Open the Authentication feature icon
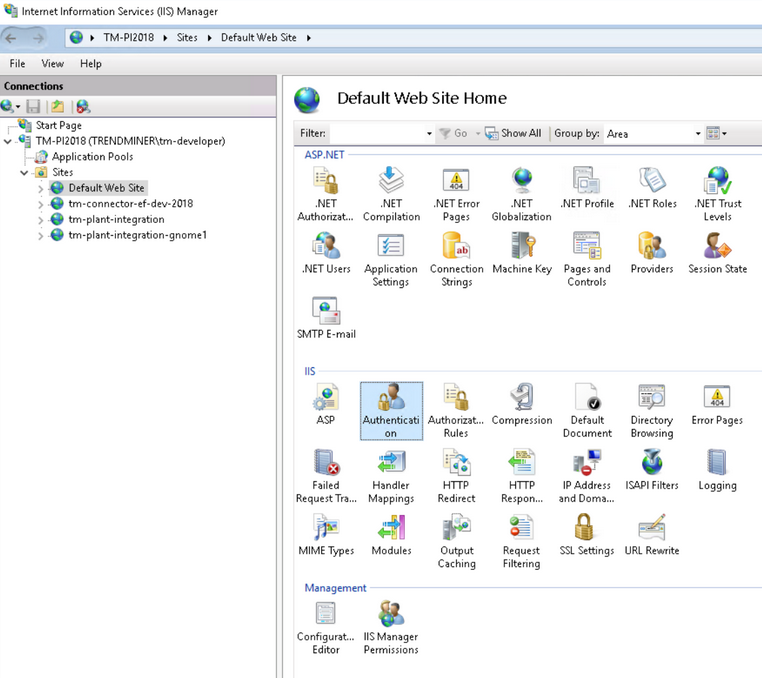This screenshot has height=678, width=762. 391,398
